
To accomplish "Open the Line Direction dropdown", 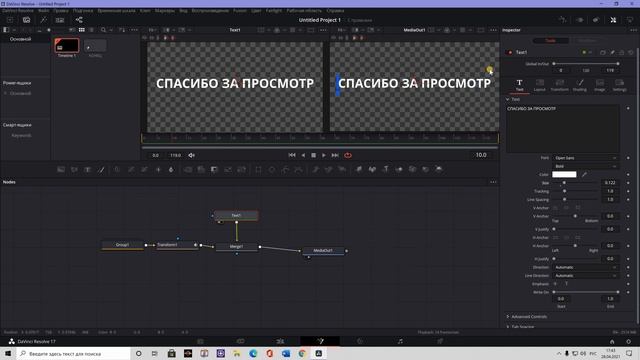I will [x=585, y=276].
